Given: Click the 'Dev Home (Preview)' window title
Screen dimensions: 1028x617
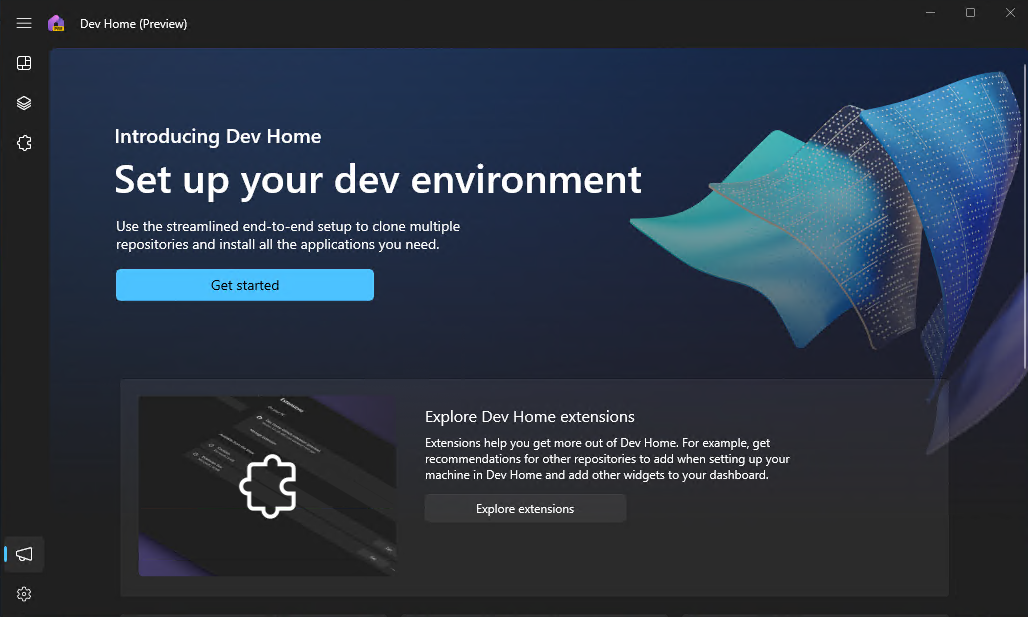Looking at the screenshot, I should point(134,24).
